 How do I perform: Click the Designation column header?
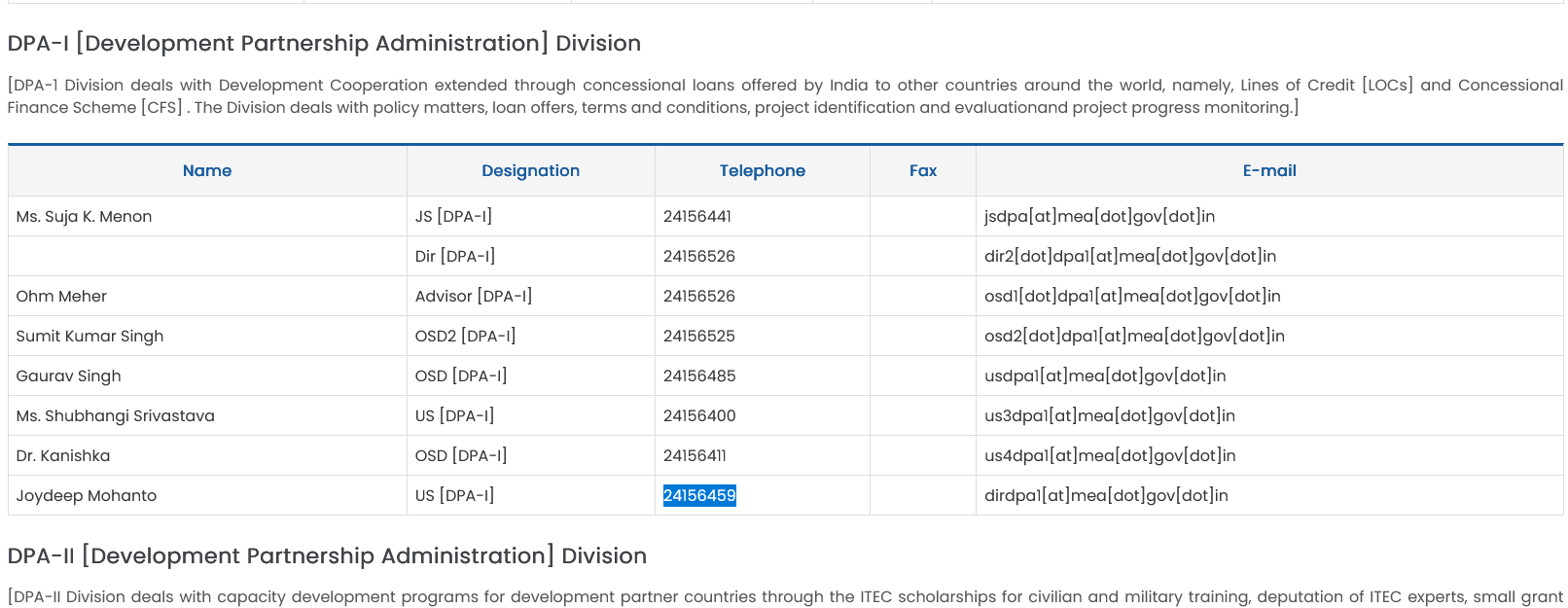530,171
